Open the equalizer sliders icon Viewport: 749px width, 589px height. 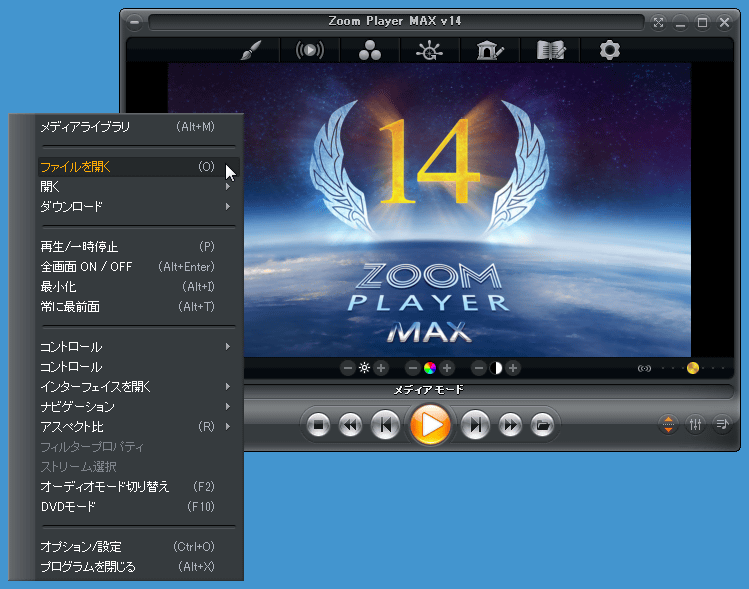[695, 424]
